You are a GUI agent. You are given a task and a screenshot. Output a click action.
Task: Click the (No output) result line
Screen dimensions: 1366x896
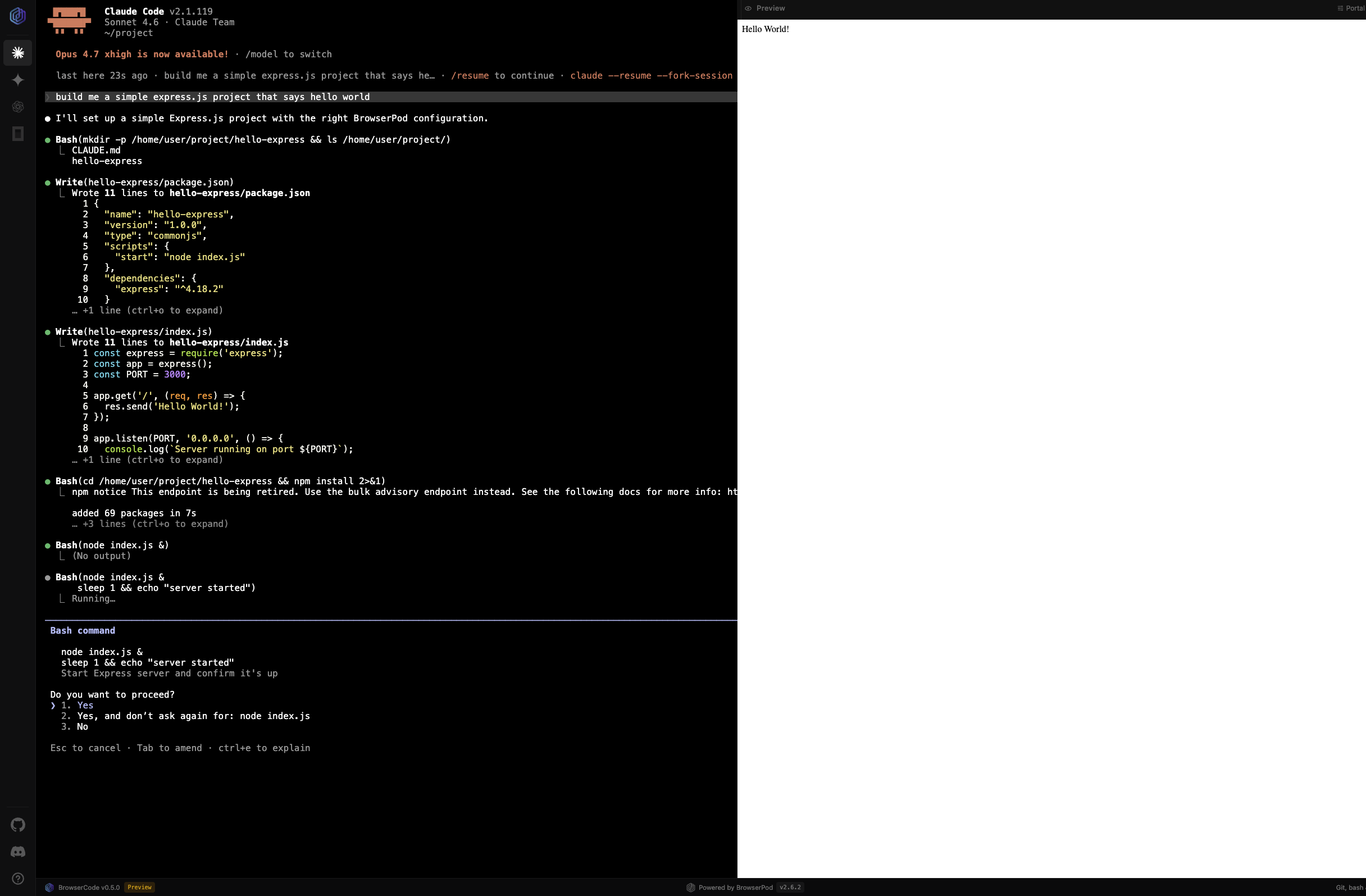102,556
